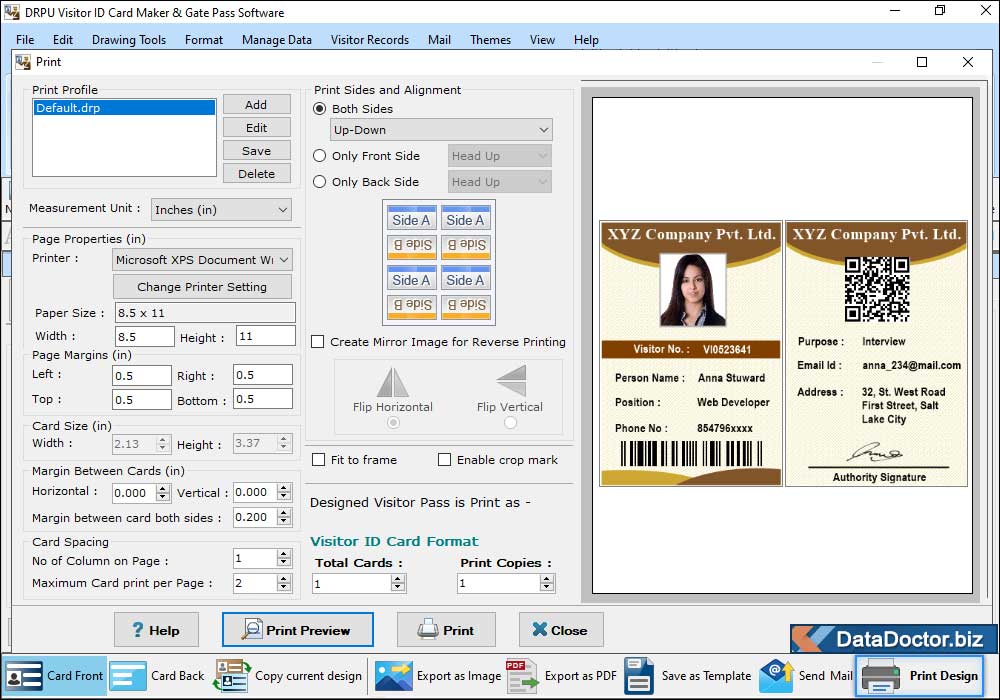This screenshot has width=1000, height=700.
Task: Adjust Maximum Card print per Page stepper
Action: pos(284,583)
